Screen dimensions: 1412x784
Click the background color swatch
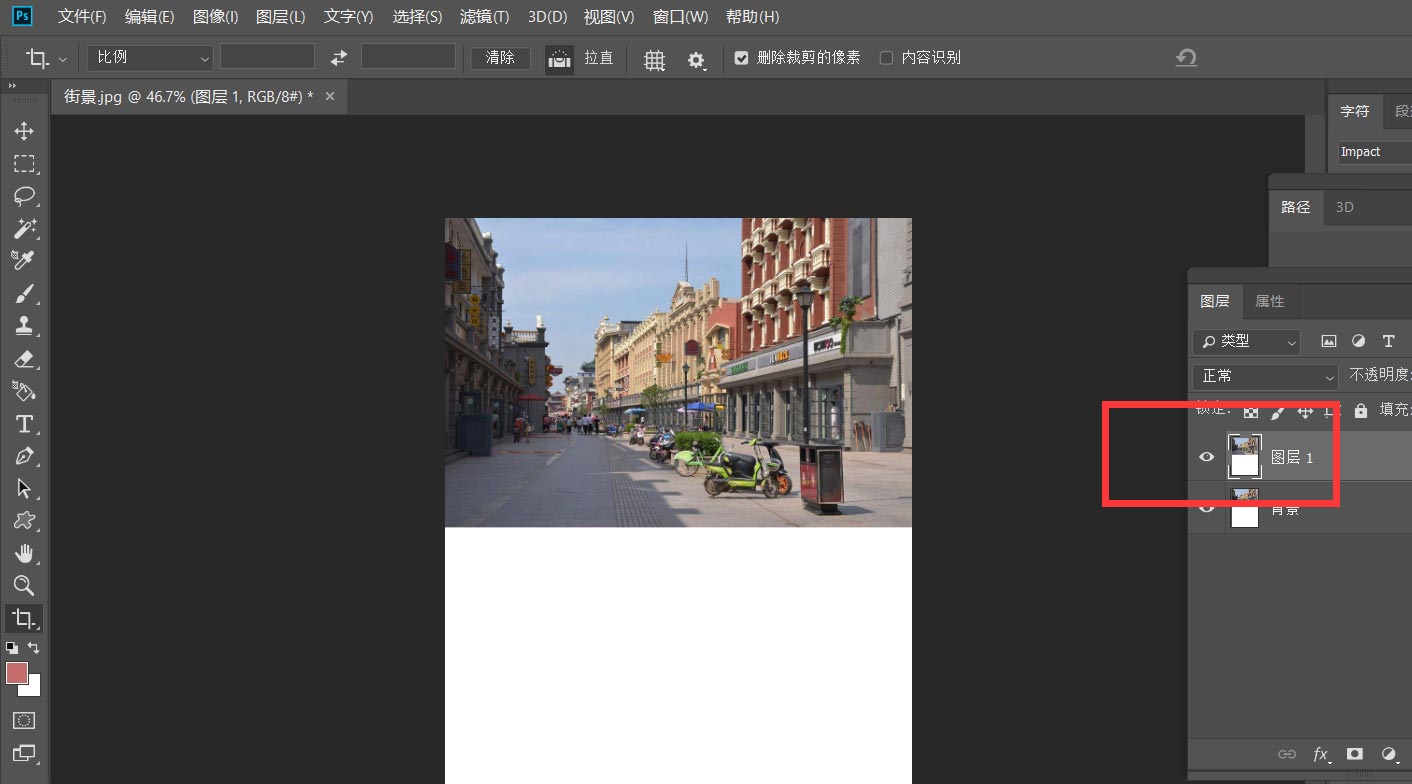click(35, 688)
